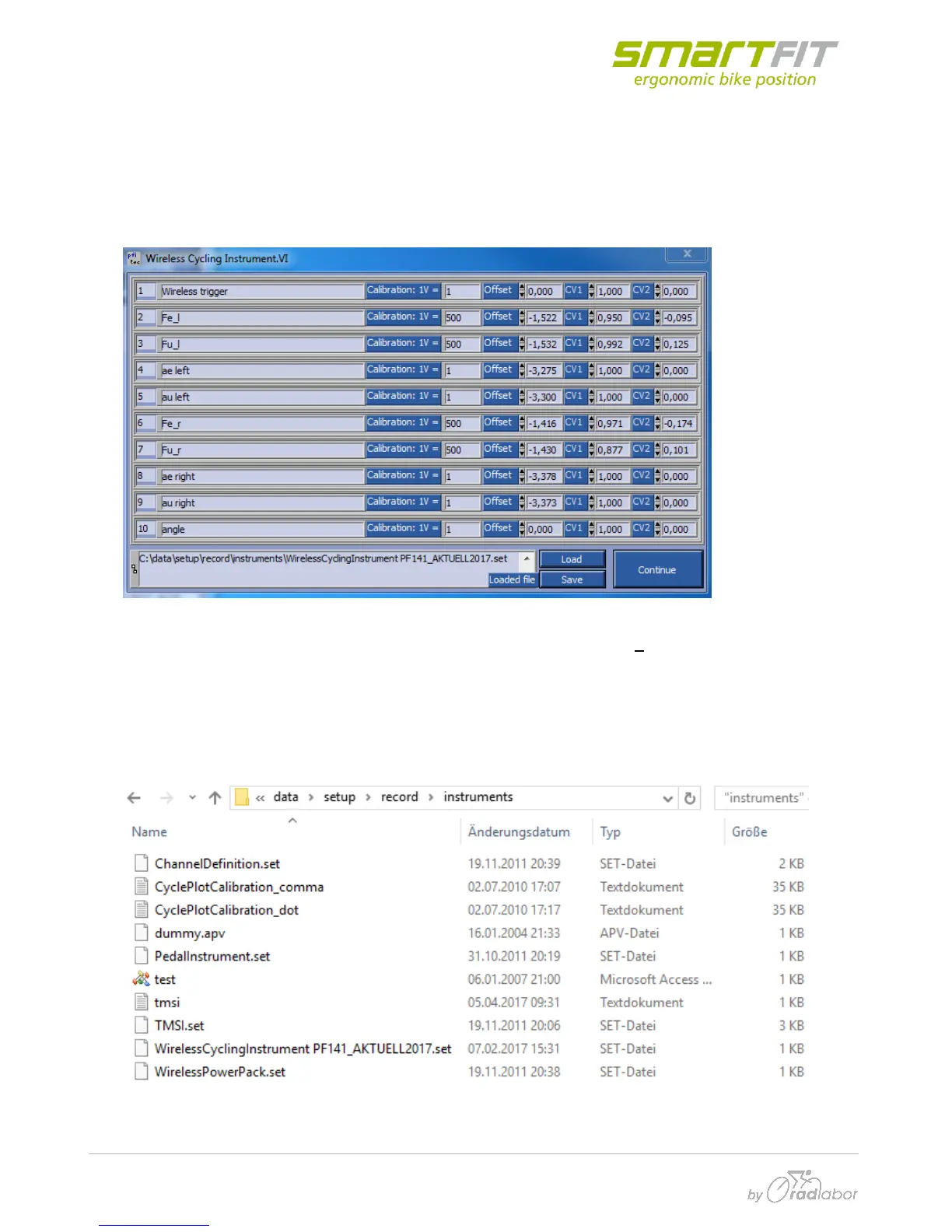Click the CV2 stepper in Fe_r row

(x=657, y=423)
